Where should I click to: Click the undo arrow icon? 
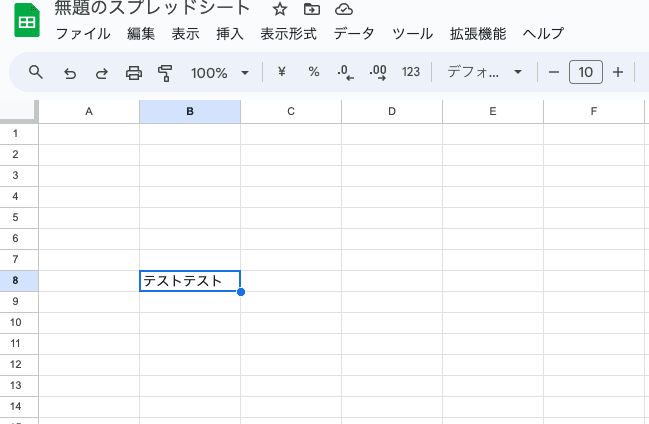click(69, 72)
